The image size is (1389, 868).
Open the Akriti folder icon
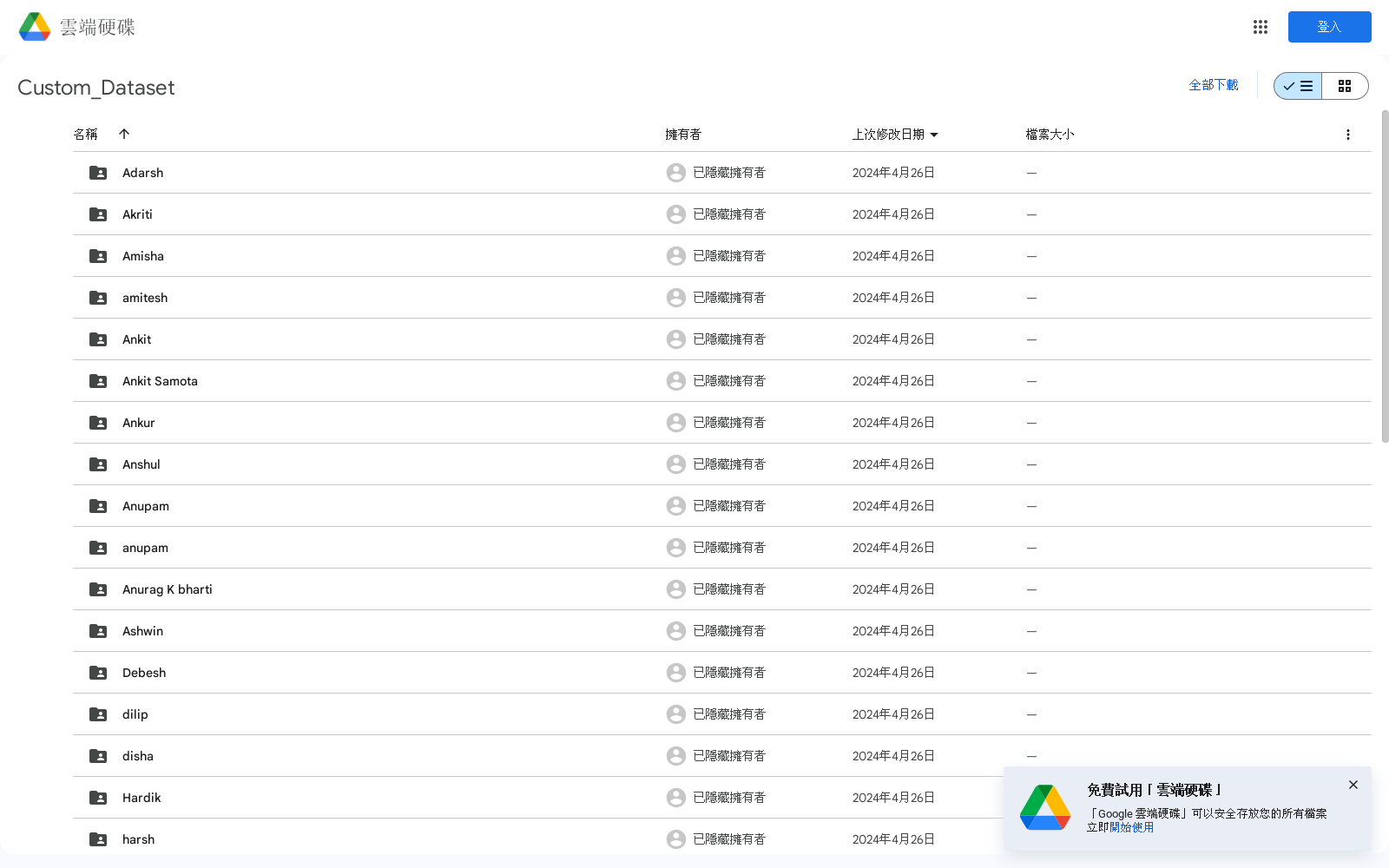[x=98, y=214]
